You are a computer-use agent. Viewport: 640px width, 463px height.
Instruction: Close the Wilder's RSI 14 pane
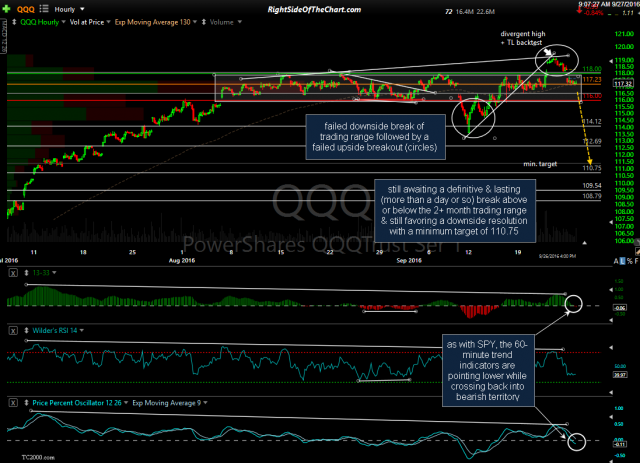coord(13,331)
